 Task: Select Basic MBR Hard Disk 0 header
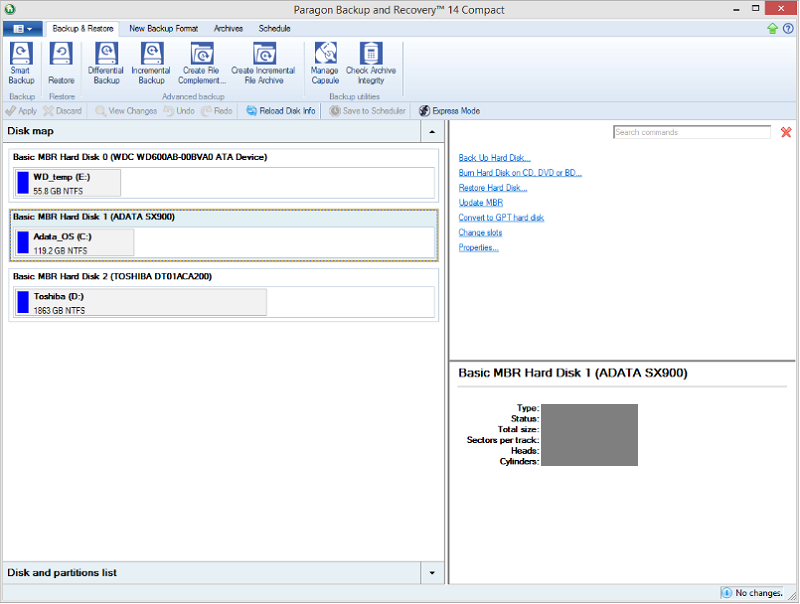[140, 157]
